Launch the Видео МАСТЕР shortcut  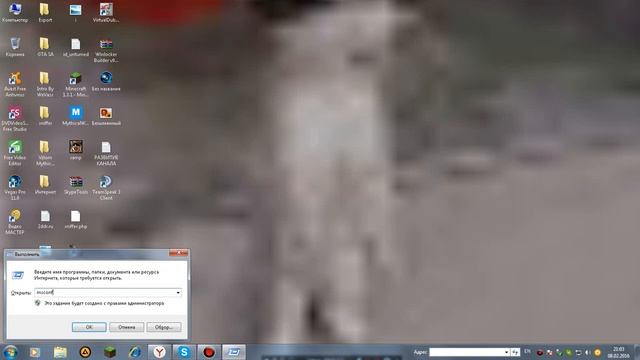click(x=15, y=221)
